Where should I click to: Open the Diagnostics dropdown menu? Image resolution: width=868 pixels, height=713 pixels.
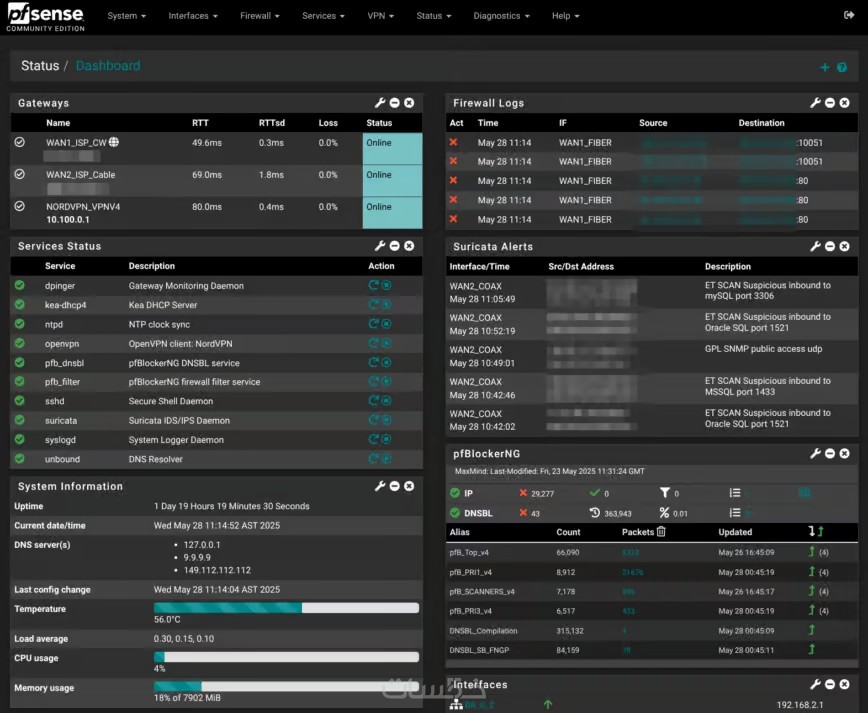501,16
